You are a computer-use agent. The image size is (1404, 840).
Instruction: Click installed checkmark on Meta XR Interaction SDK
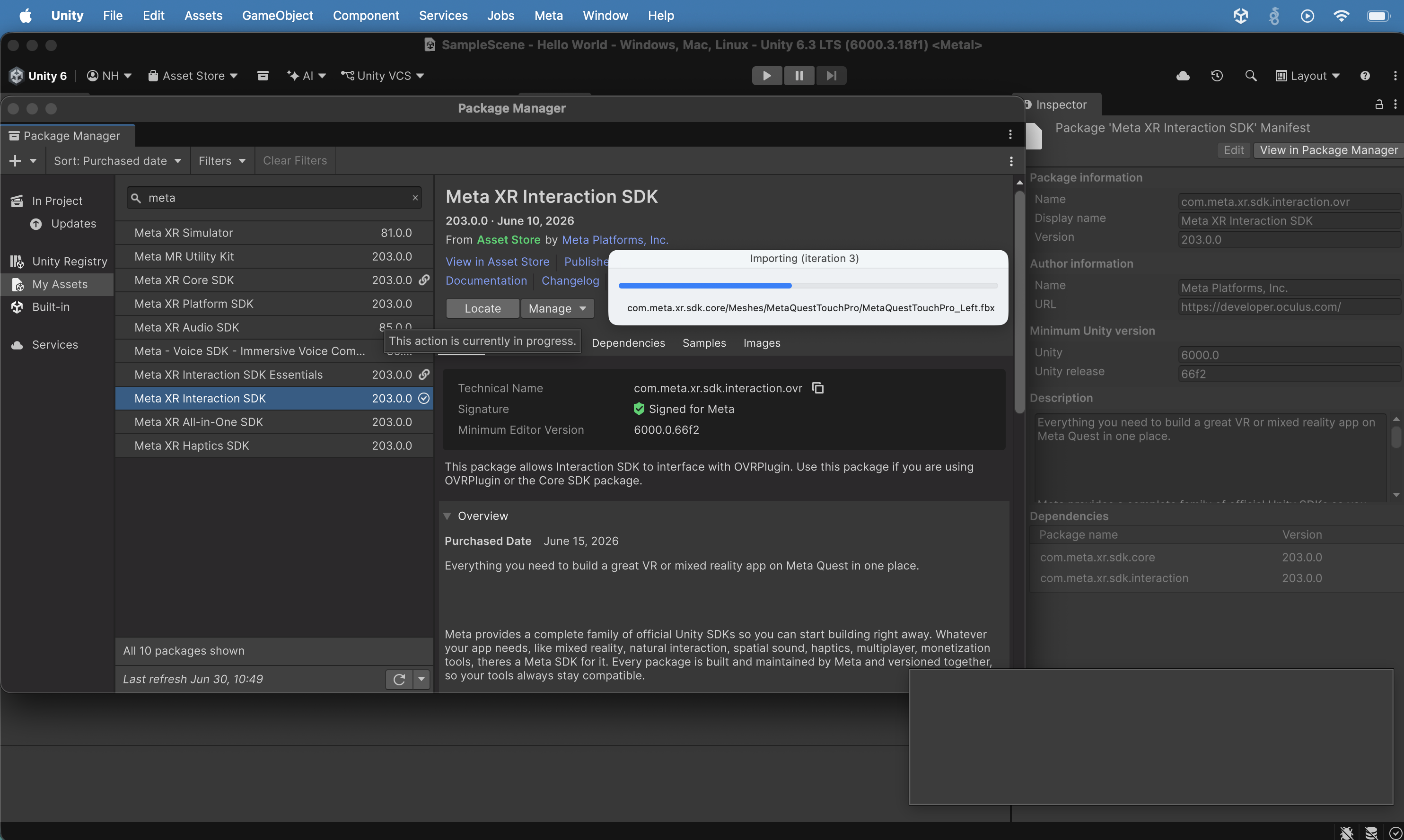tap(424, 398)
